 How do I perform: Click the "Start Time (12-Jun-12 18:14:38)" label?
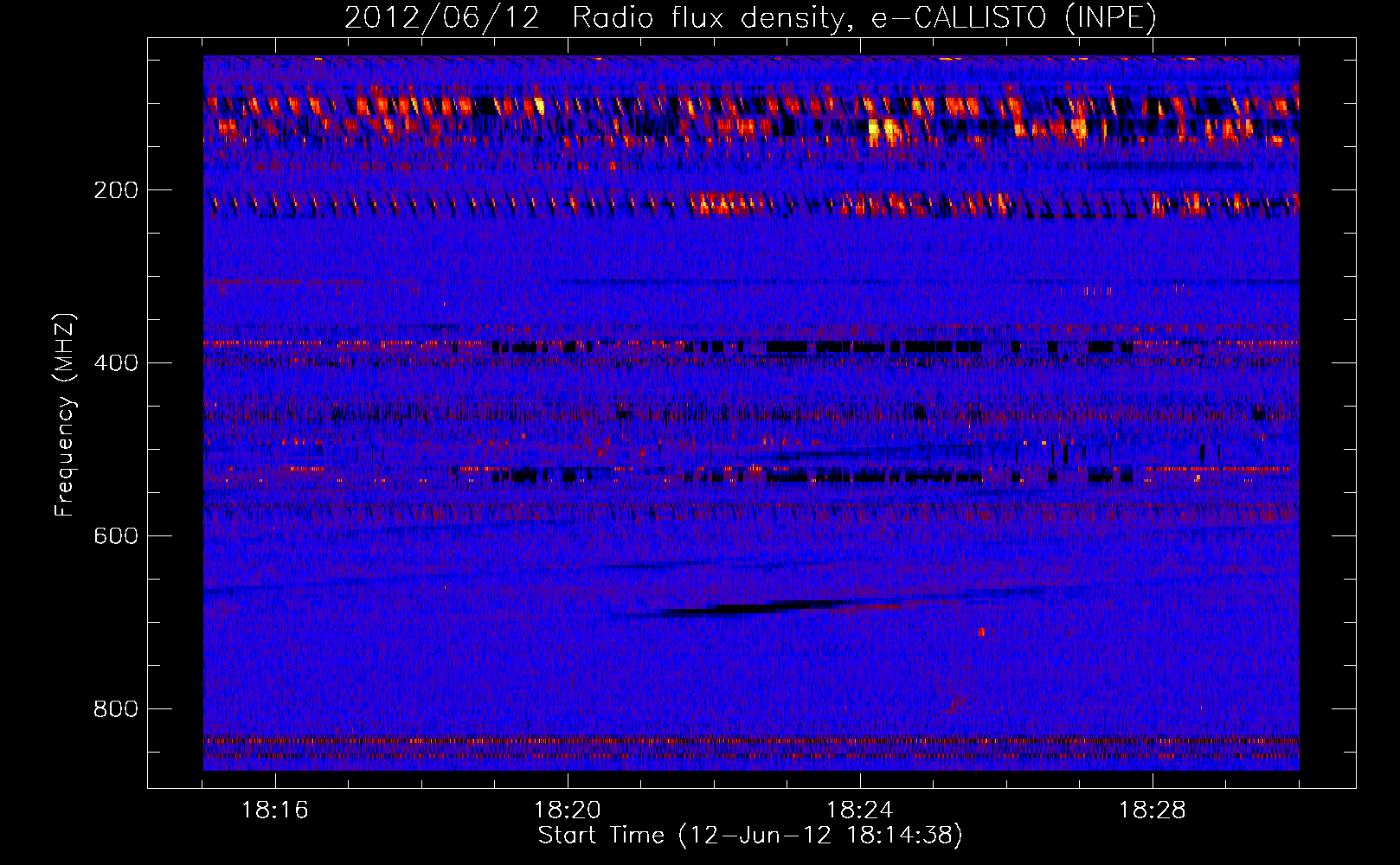coord(750,836)
